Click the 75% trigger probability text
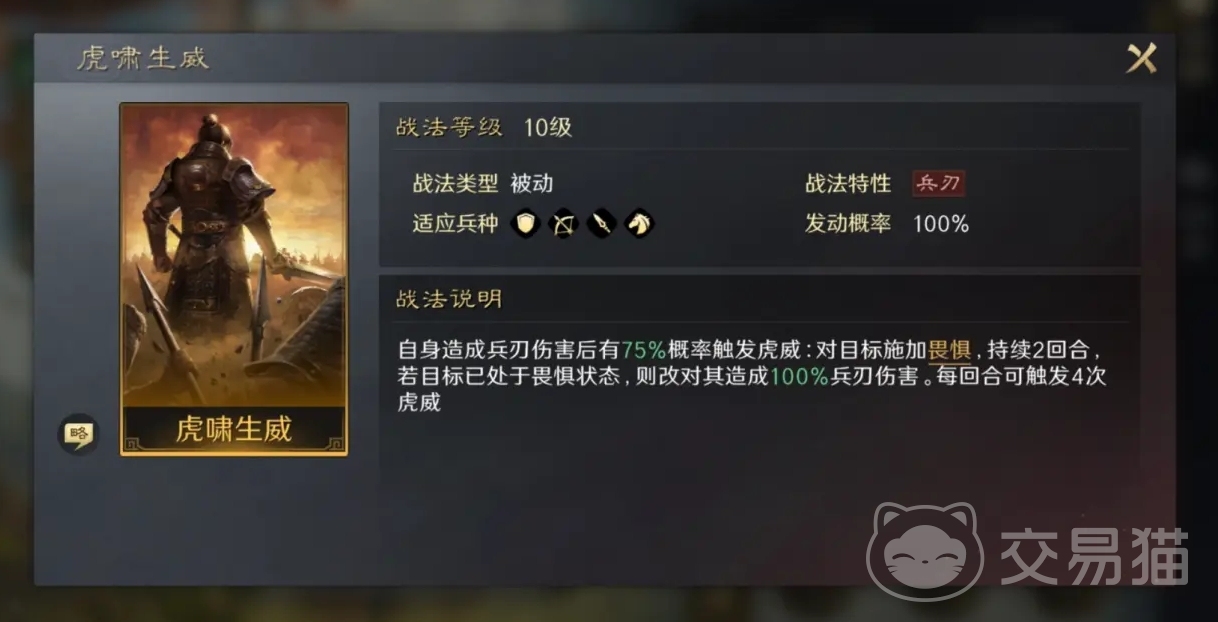Viewport: 1218px width, 622px height. tap(643, 351)
